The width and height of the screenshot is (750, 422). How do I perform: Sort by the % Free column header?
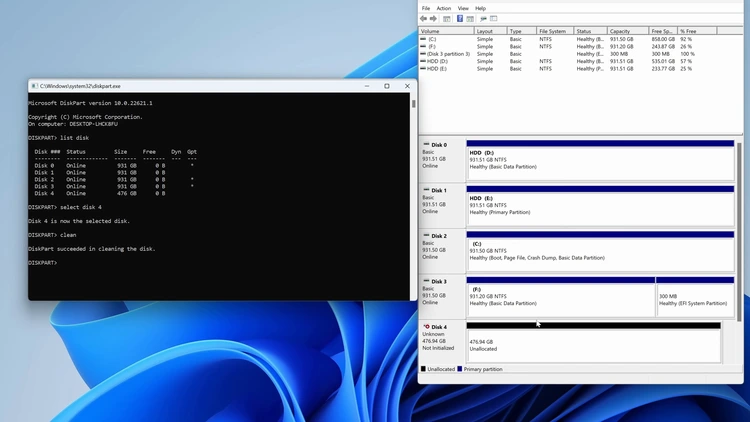697,31
